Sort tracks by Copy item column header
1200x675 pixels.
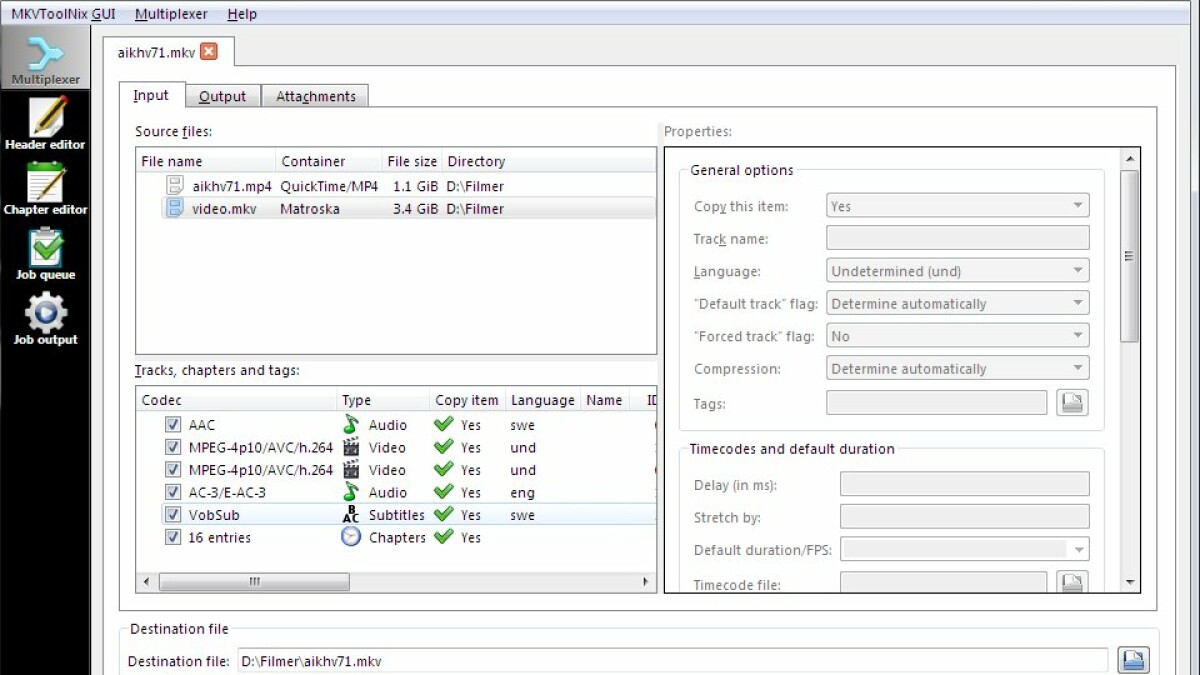click(467, 400)
